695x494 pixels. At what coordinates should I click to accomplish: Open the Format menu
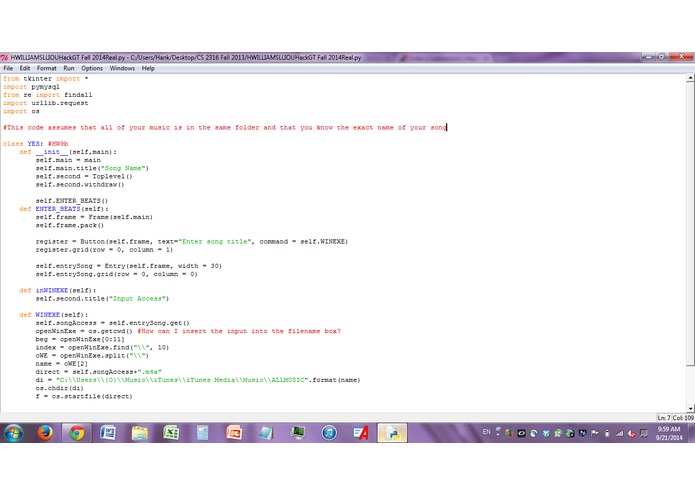47,68
